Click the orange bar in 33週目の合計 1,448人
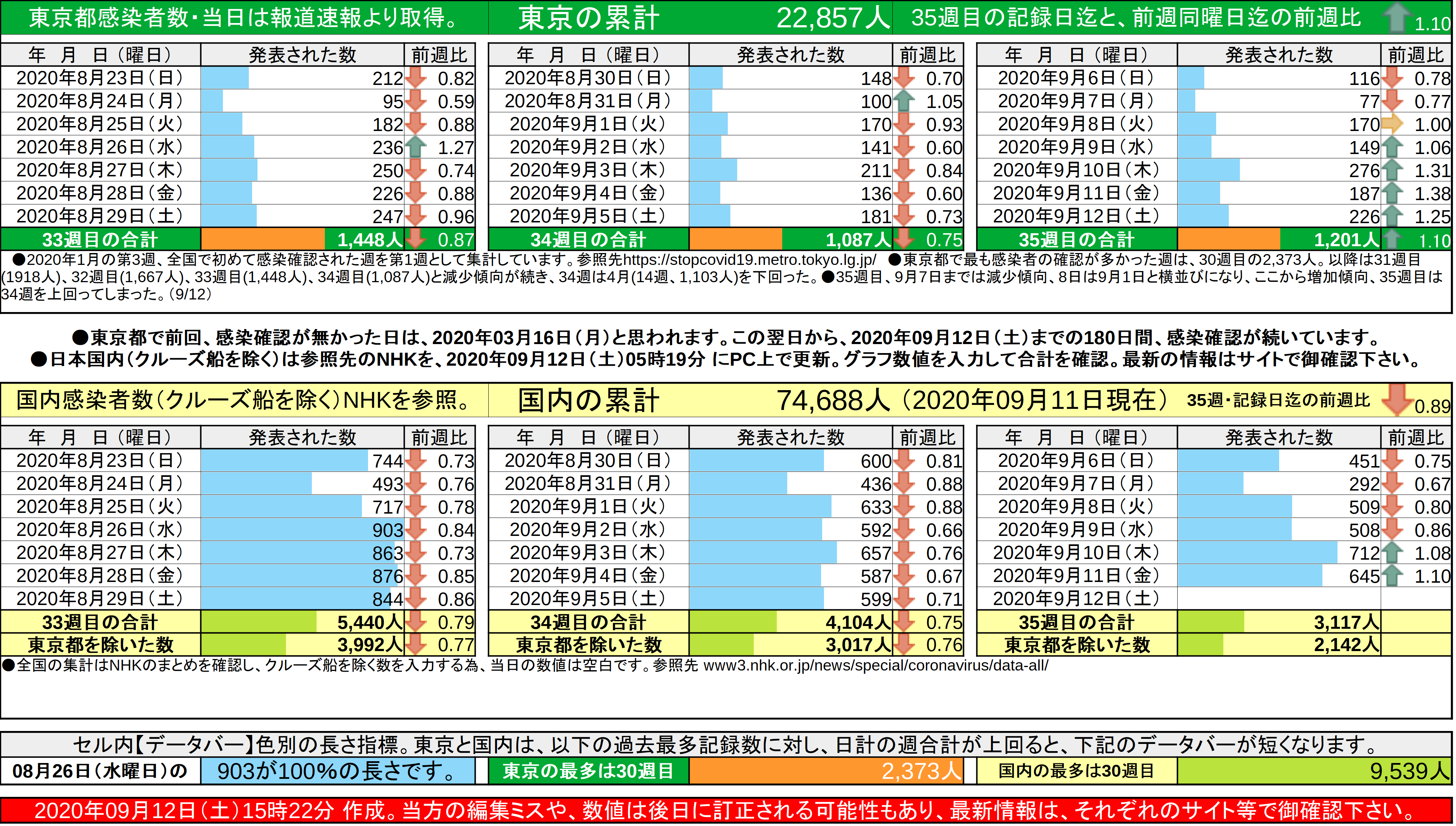This screenshot has width=1456, height=826. [263, 239]
